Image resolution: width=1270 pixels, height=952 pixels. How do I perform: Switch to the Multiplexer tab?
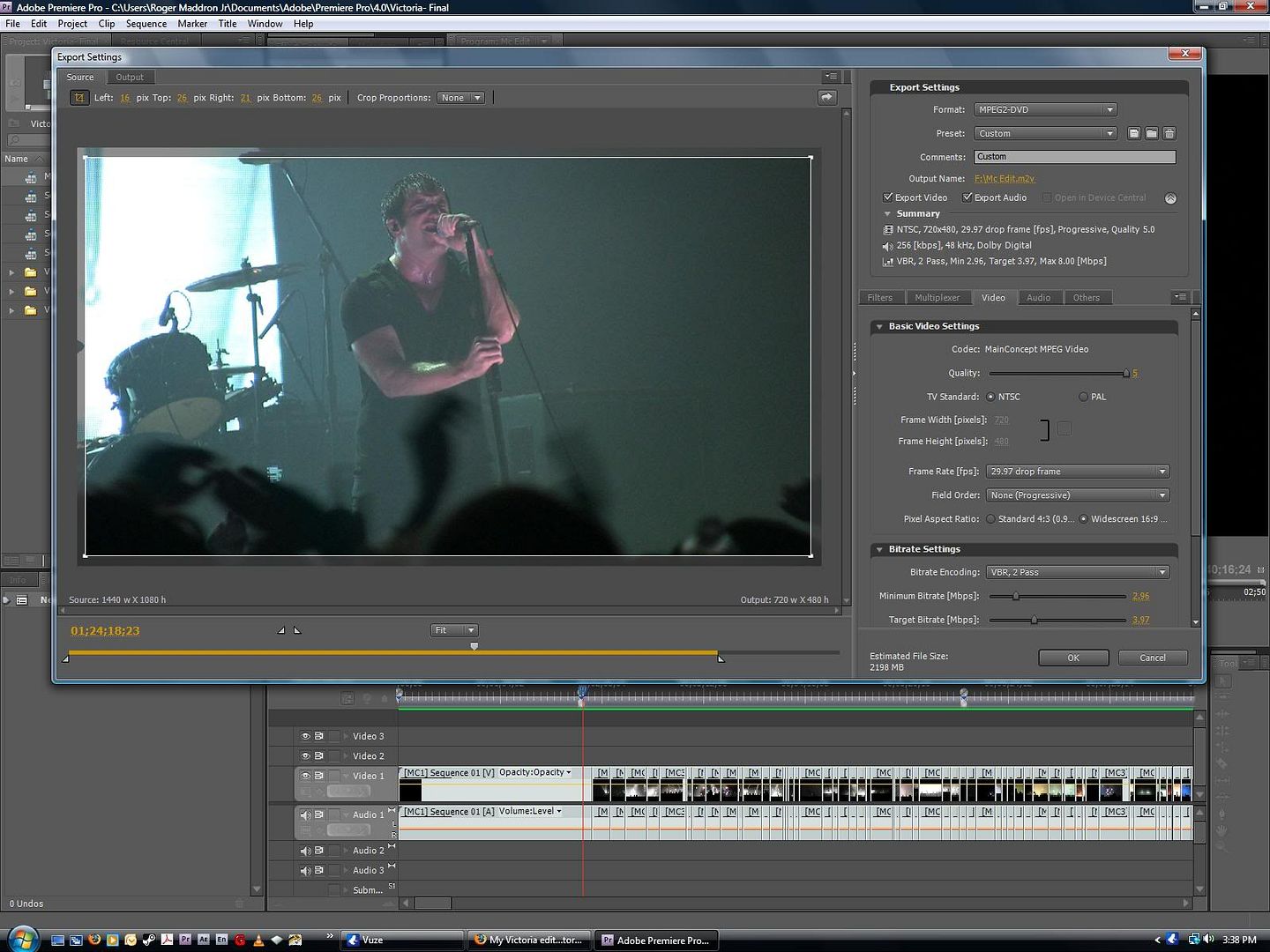[x=937, y=298]
